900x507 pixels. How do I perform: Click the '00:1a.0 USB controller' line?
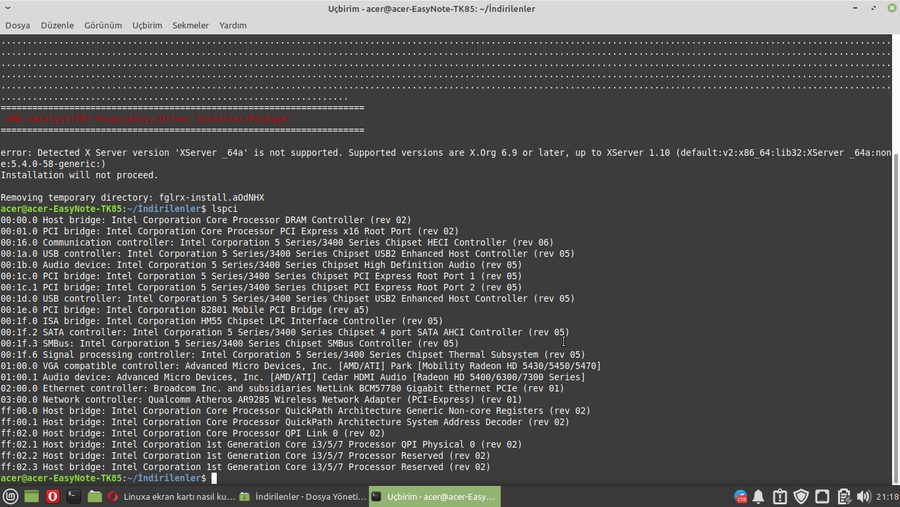[288, 254]
